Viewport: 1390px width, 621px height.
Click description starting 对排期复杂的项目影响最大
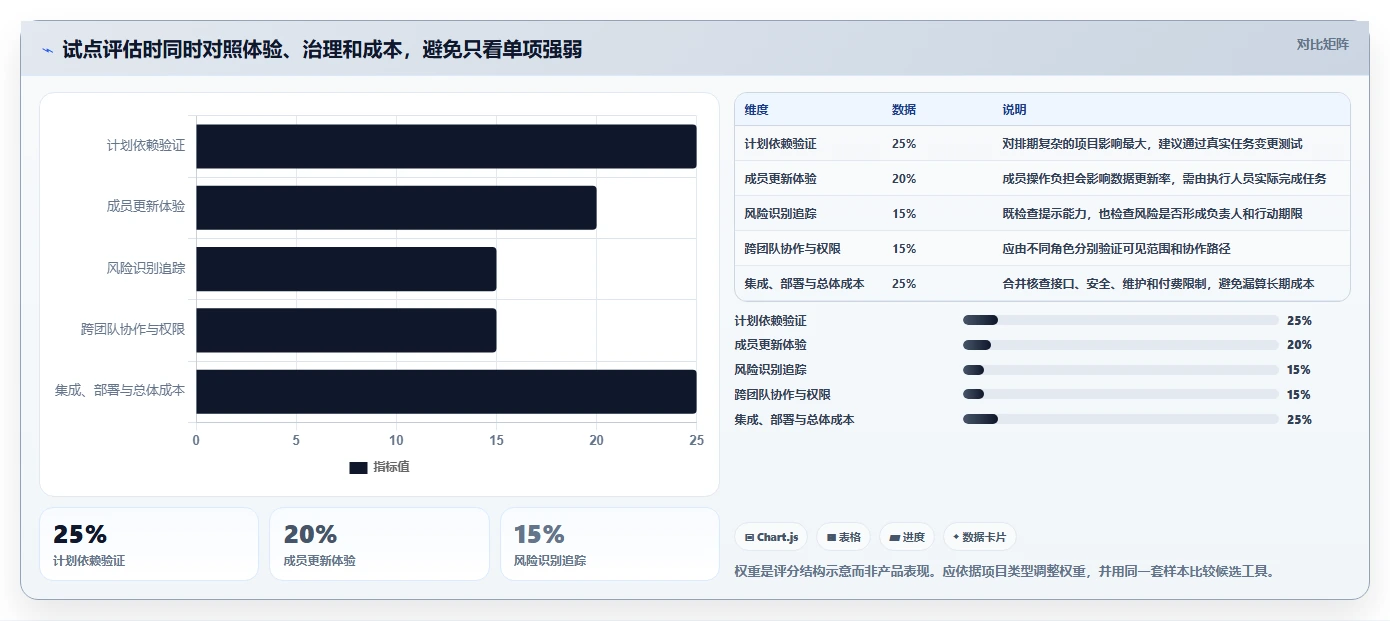[x=1153, y=144]
